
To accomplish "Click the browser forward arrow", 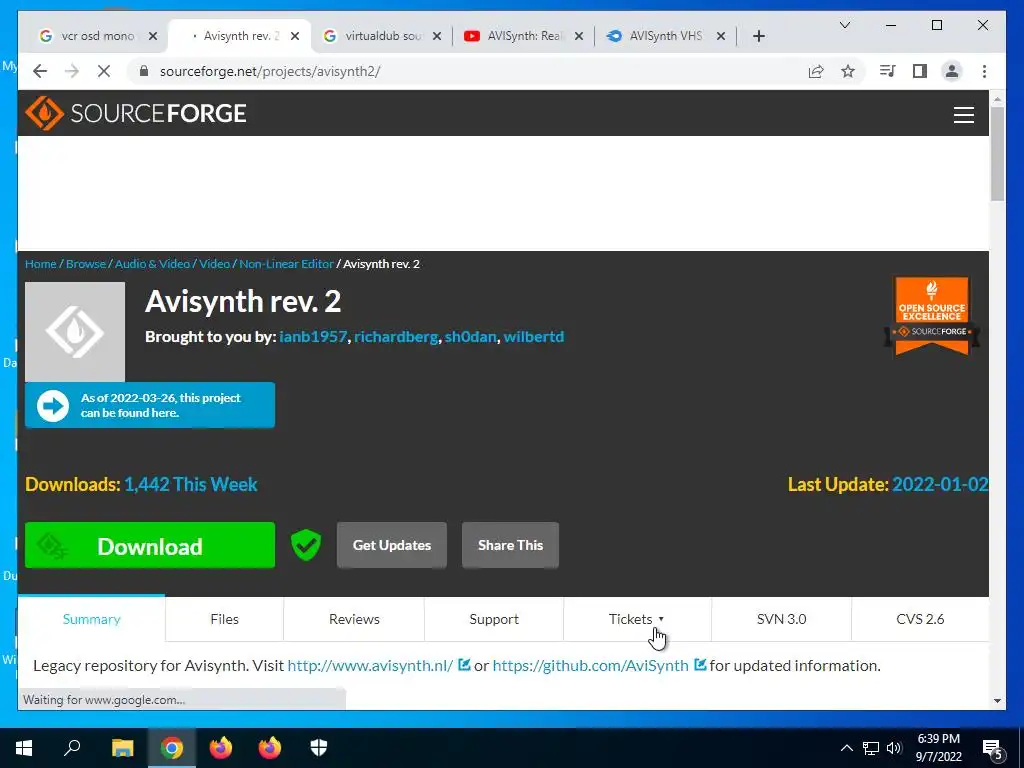I will (x=72, y=71).
